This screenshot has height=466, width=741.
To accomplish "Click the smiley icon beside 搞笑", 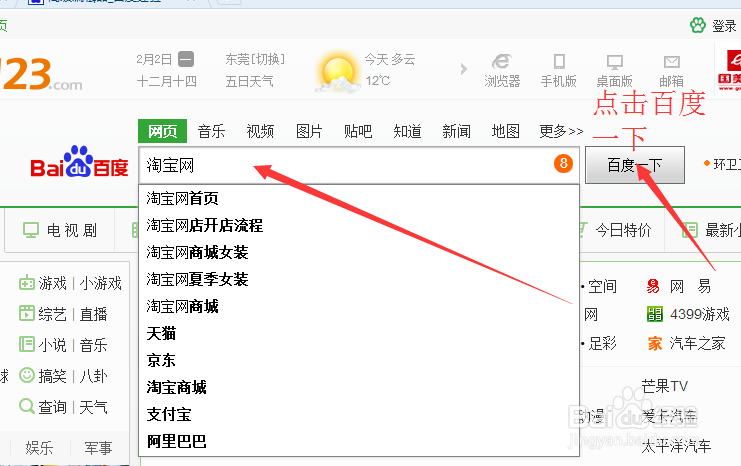I will tap(26, 375).
